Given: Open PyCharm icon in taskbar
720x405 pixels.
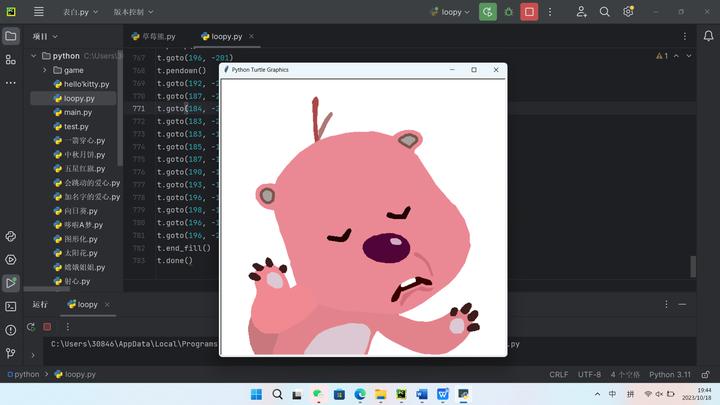Looking at the screenshot, I should (401, 394).
